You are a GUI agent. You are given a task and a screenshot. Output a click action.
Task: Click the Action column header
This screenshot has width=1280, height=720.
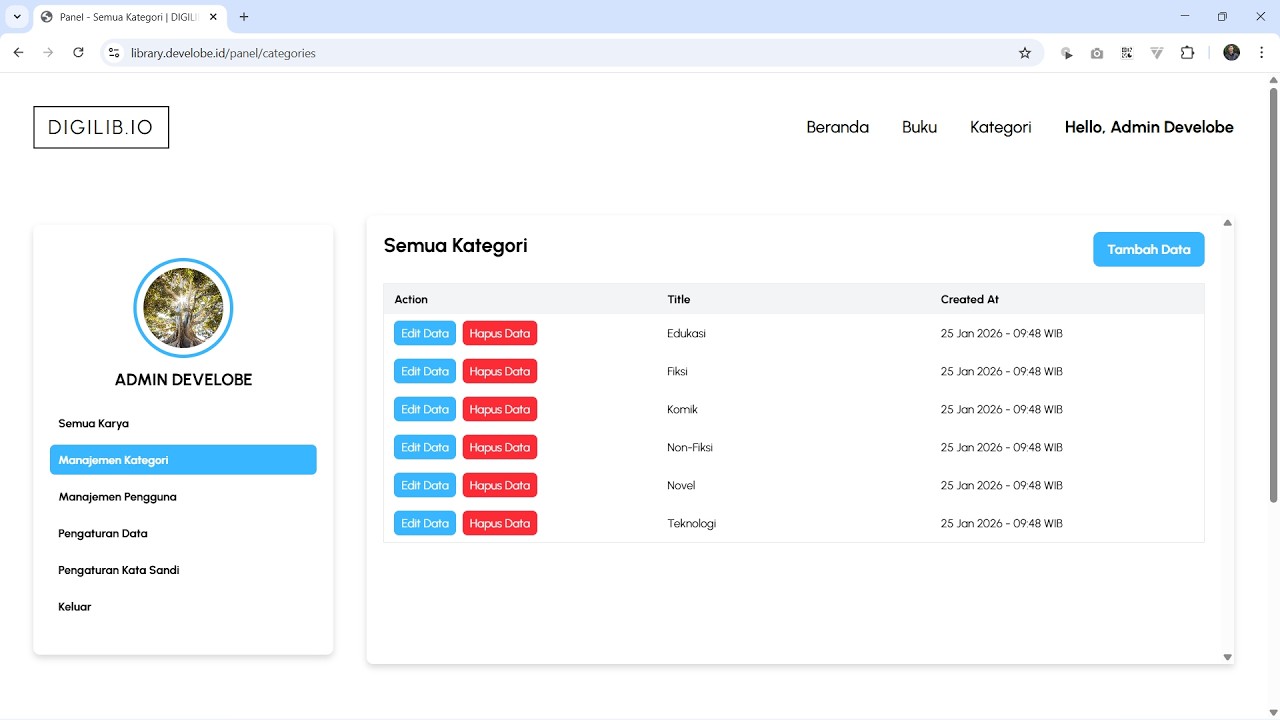pyautogui.click(x=411, y=299)
